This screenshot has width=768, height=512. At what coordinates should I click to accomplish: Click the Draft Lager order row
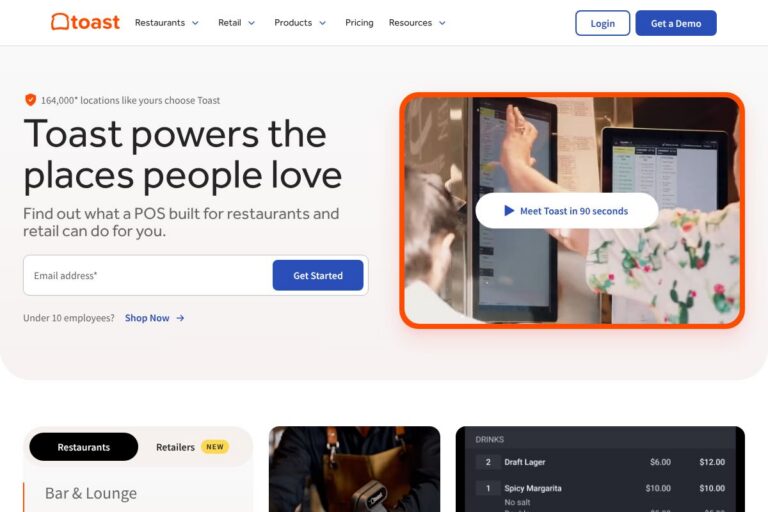[x=600, y=462]
